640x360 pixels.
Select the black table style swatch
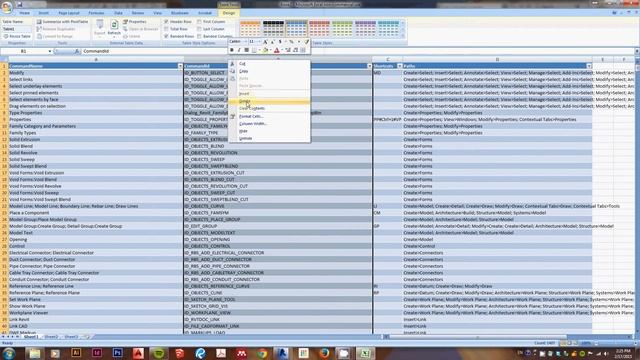pyautogui.click(x=273, y=29)
